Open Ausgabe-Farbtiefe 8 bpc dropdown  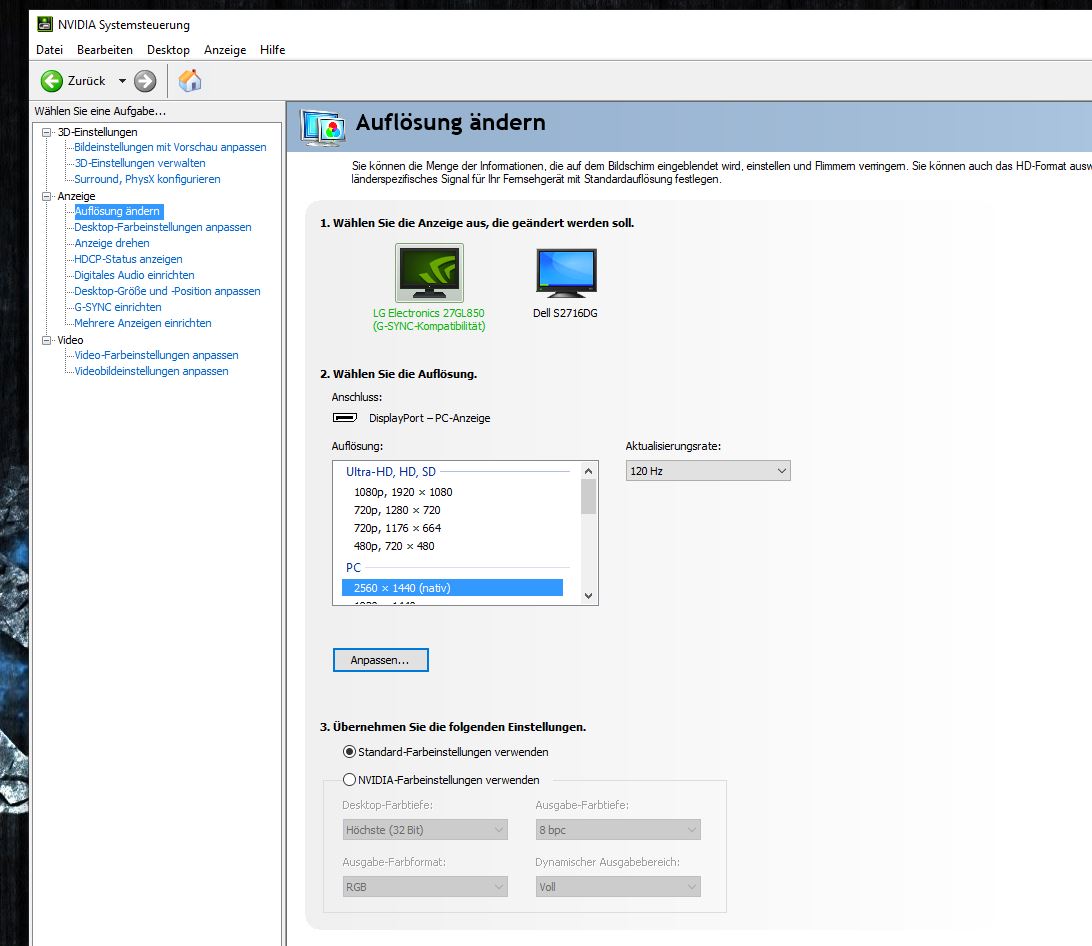point(618,830)
